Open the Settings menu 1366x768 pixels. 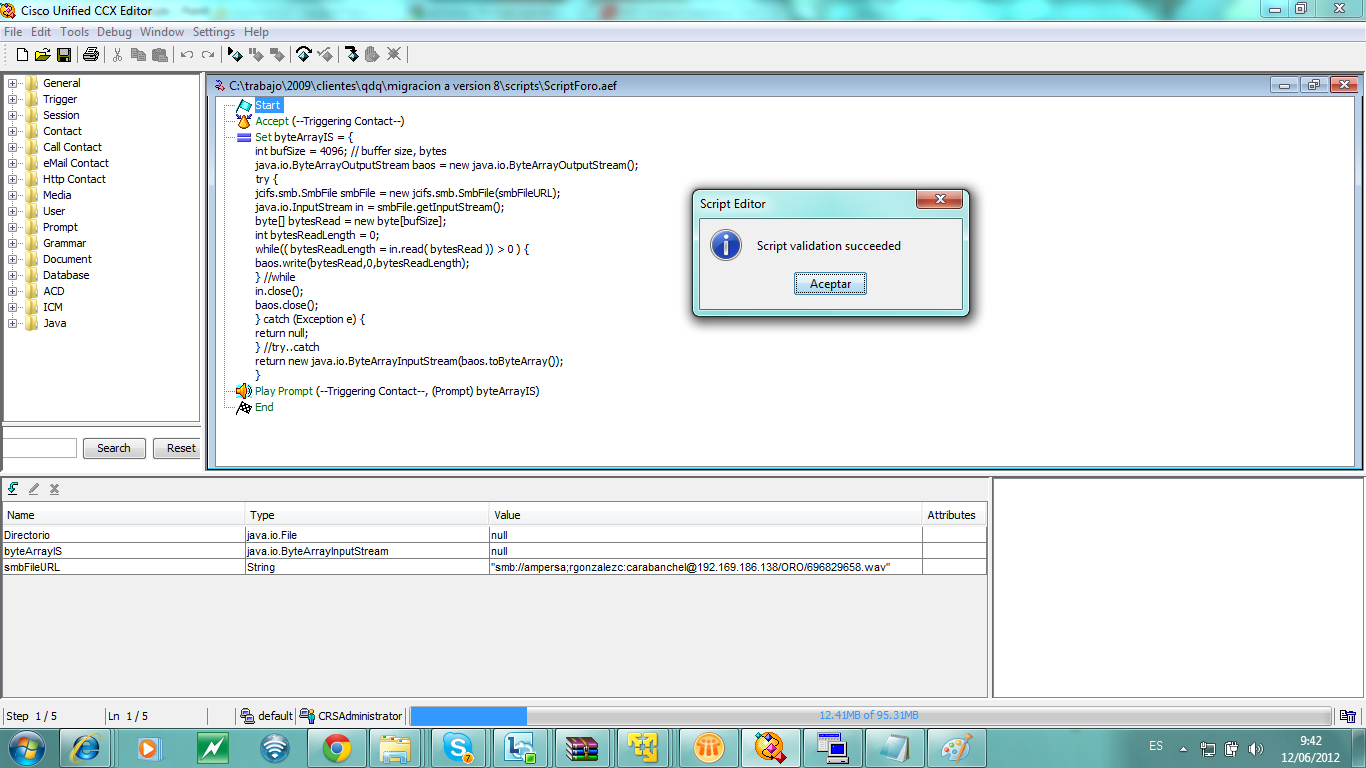214,32
